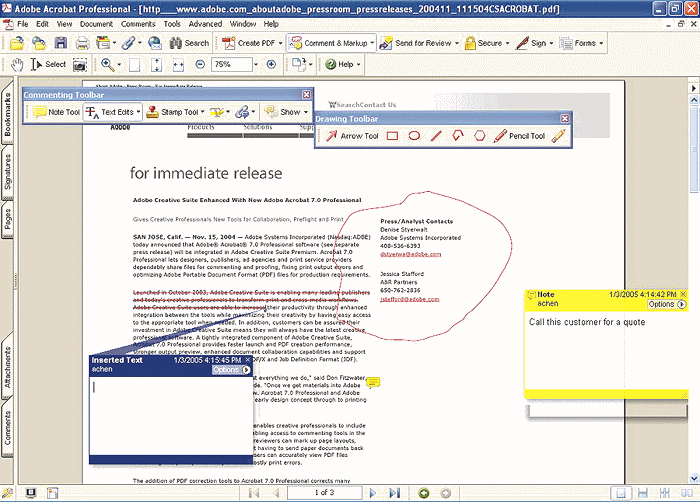Viewport: 700px width, 502px height.
Task: Select the Rectangle drawing tool
Action: [392, 136]
